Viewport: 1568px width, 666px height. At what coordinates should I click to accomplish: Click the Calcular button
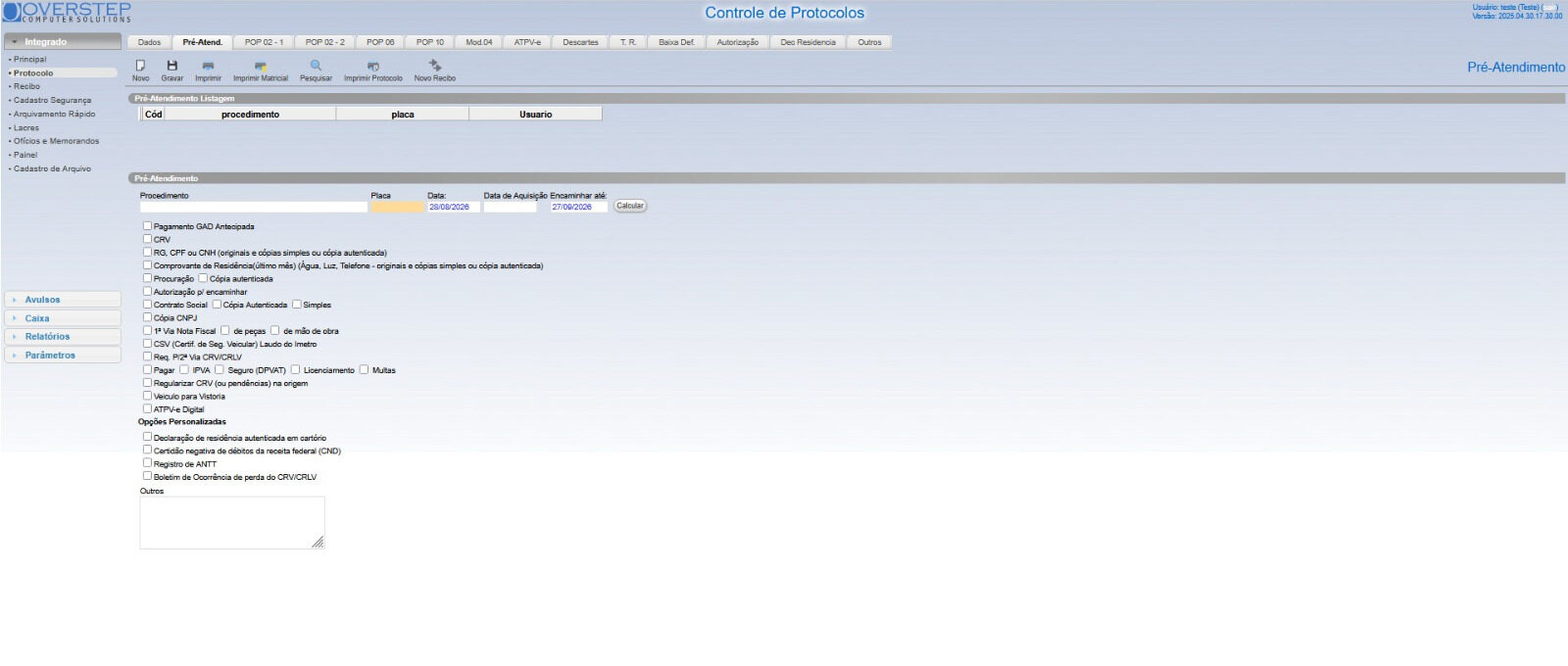(630, 206)
